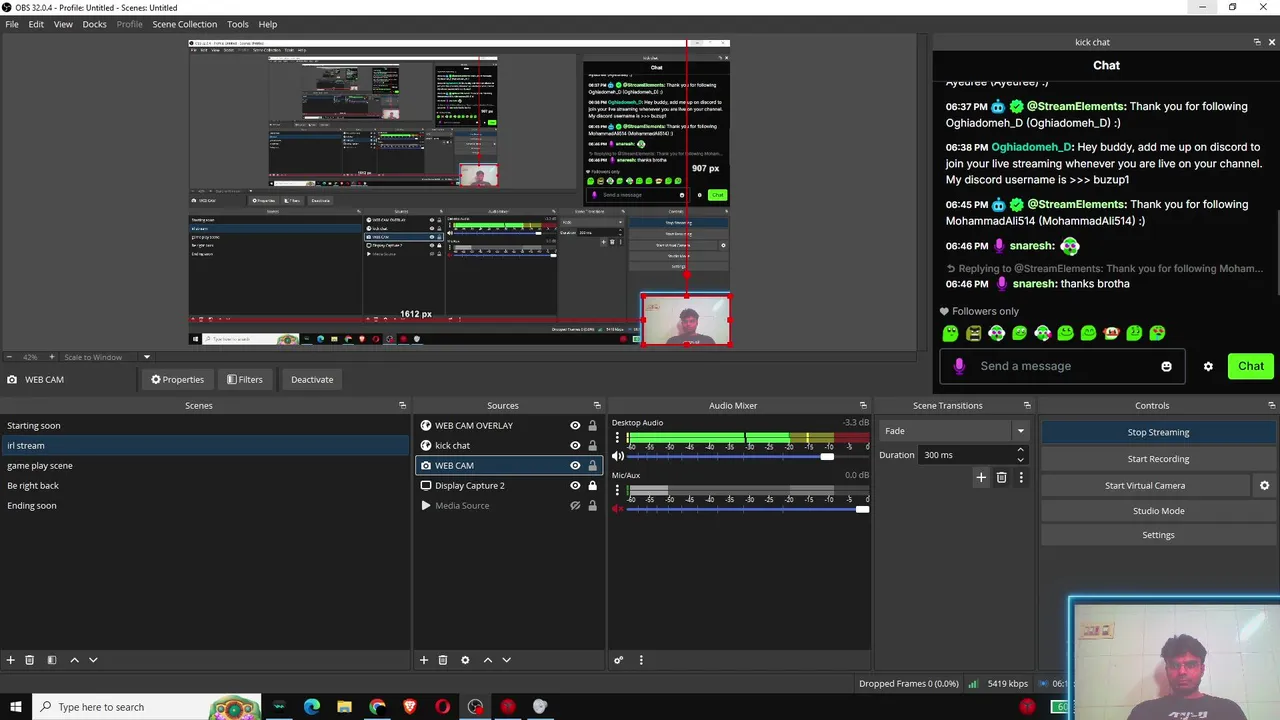Open Filters for the WEB CAM source
This screenshot has height=720, width=1280.
[x=244, y=379]
